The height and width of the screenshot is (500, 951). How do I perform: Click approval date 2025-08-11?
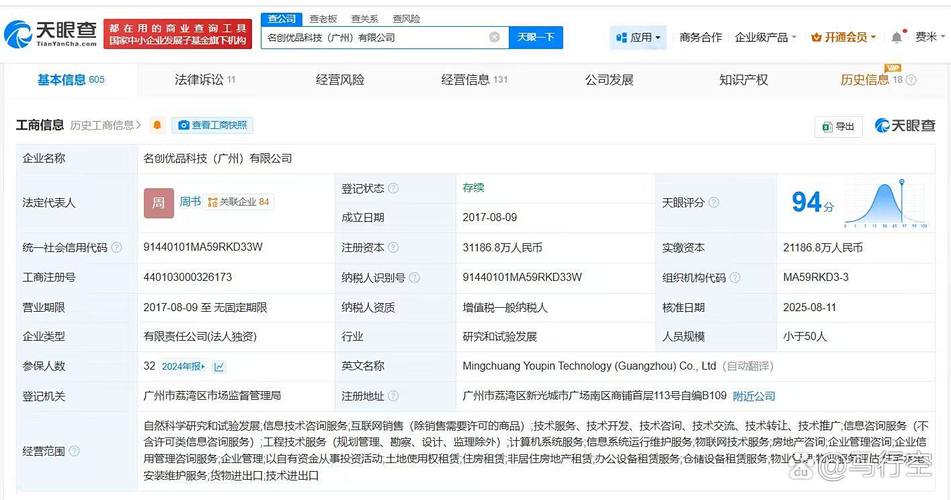pyautogui.click(x=810, y=308)
